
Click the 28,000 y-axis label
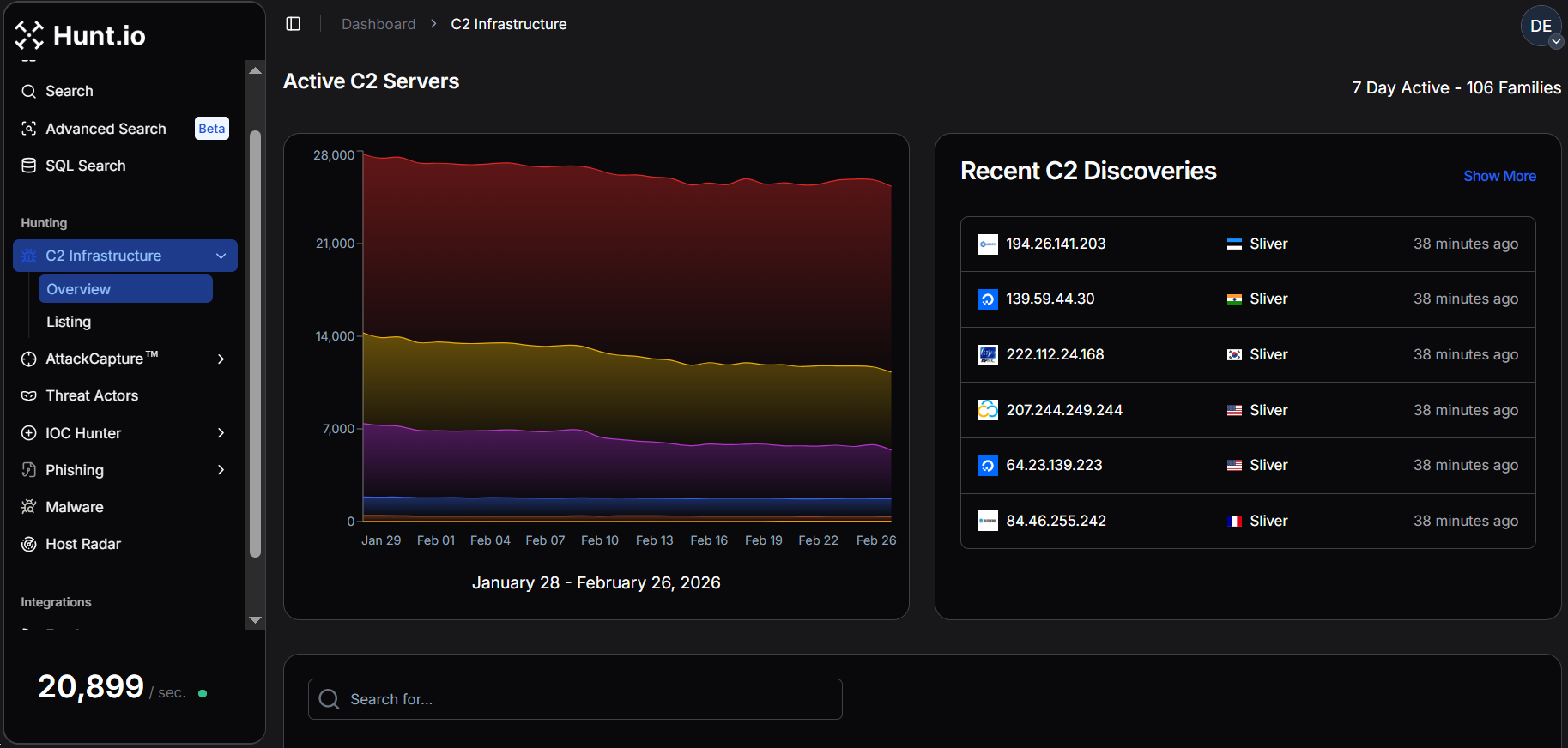pos(334,155)
